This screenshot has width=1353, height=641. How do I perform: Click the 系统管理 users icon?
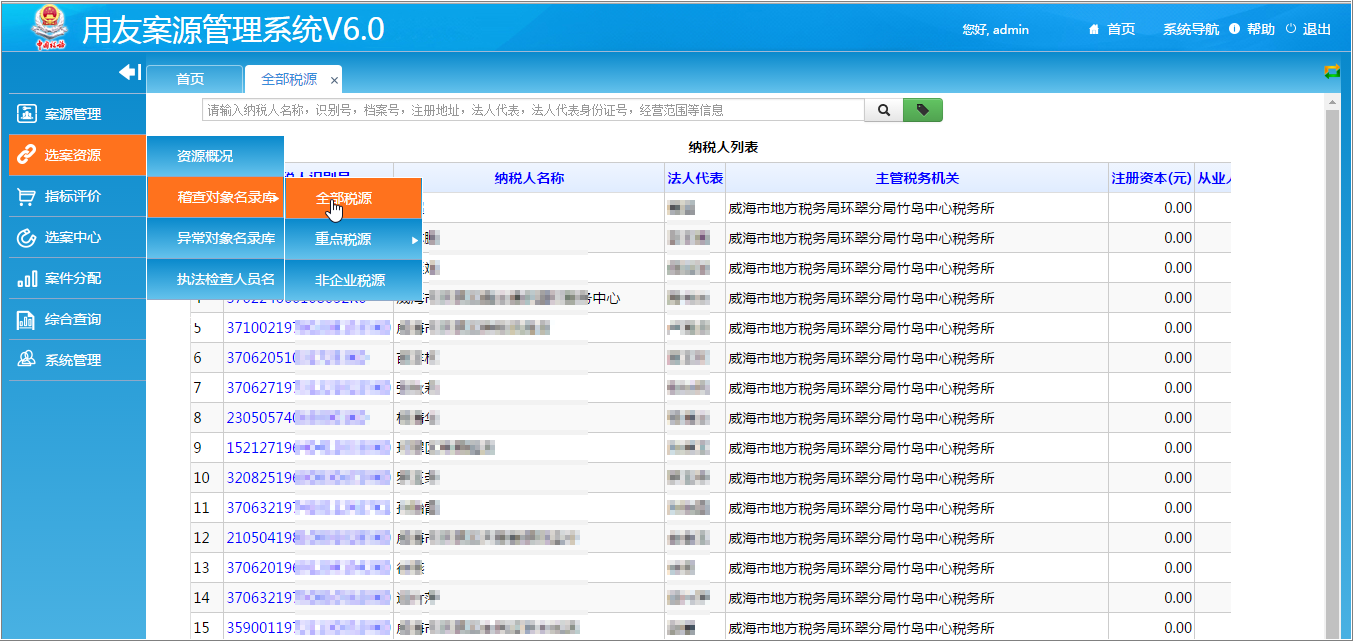(x=26, y=360)
